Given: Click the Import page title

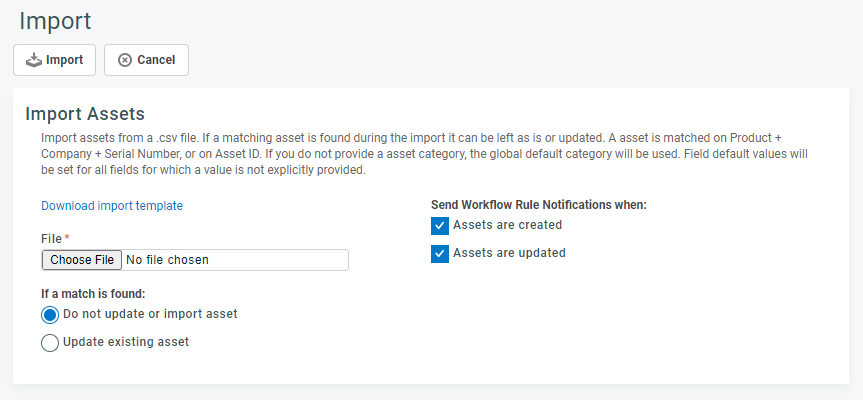Looking at the screenshot, I should tap(55, 21).
